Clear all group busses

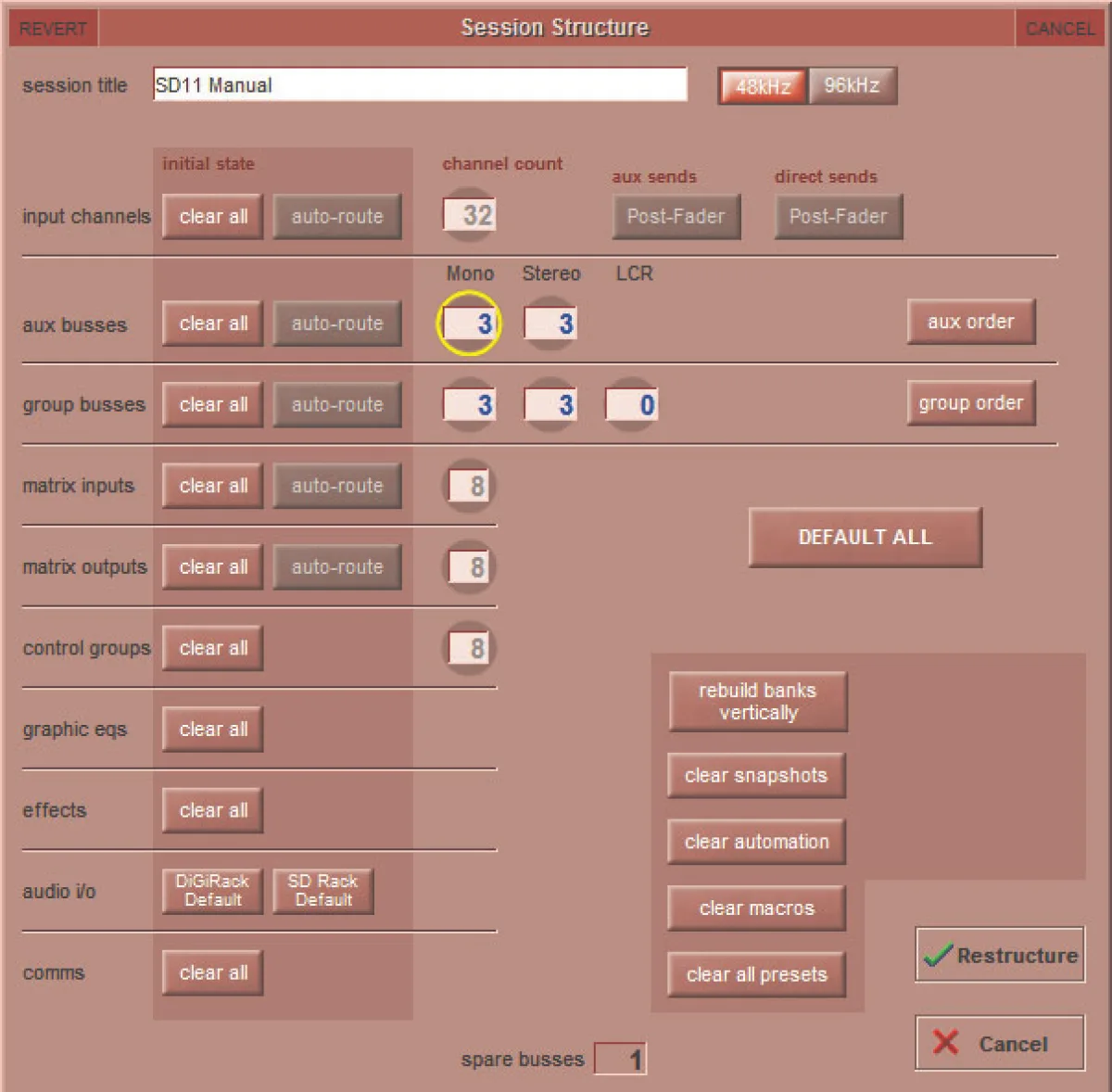coord(213,405)
